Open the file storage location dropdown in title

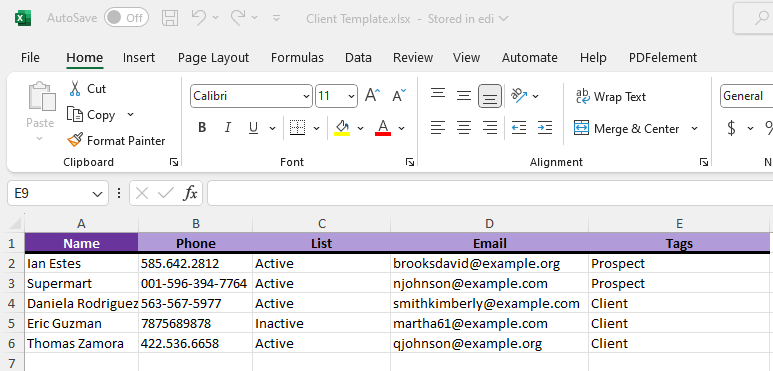tap(503, 19)
